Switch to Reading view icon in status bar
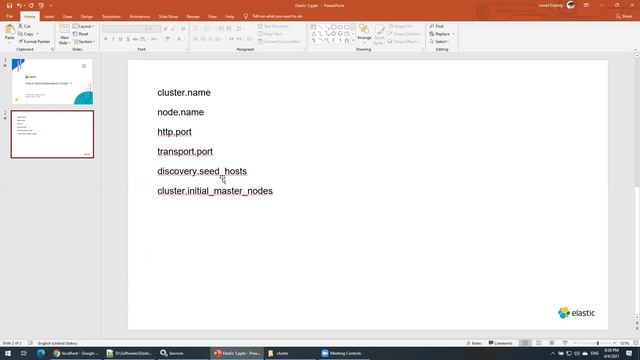640x360 pixels. tap(551, 343)
